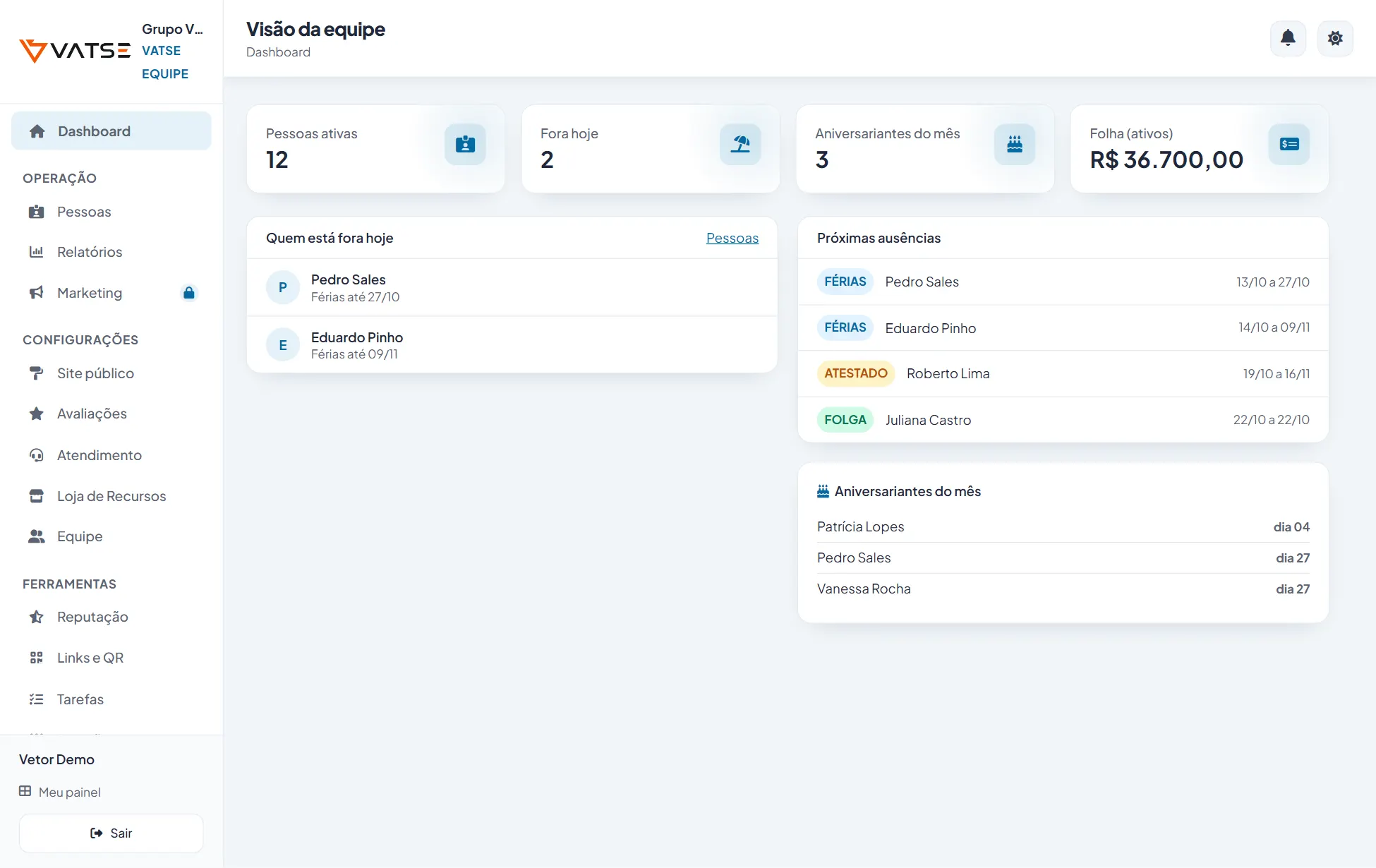1376x868 pixels.
Task: Click the Sair logout button
Action: [111, 833]
